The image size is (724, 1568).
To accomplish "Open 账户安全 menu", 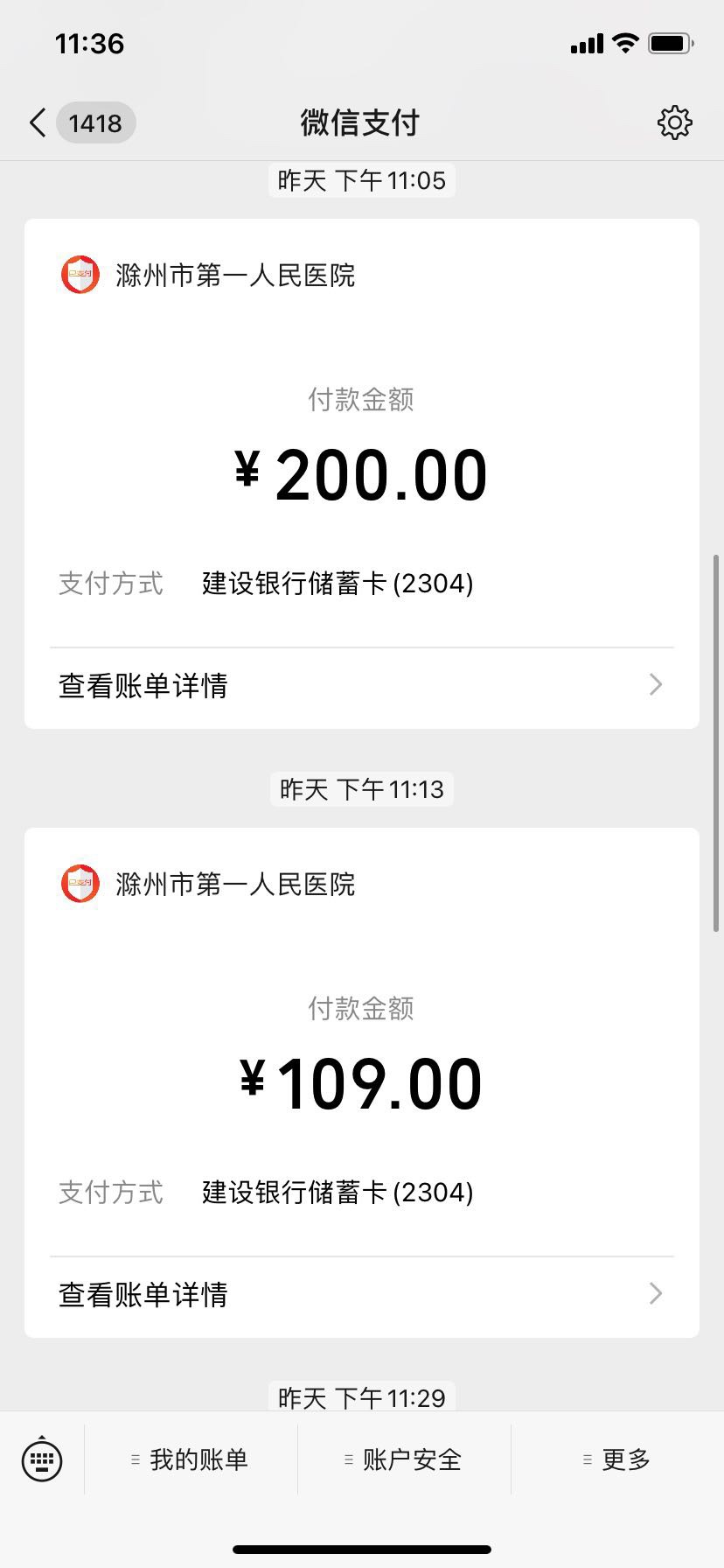I will [x=404, y=1459].
